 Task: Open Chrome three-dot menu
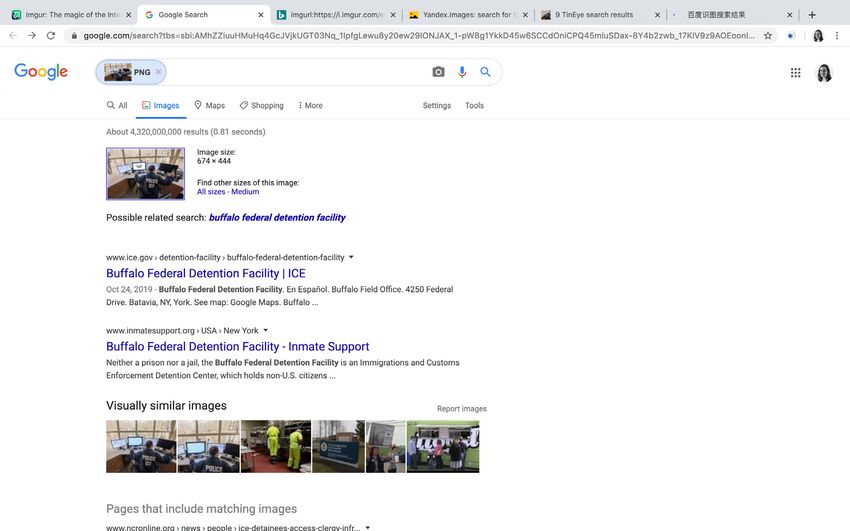point(837,36)
